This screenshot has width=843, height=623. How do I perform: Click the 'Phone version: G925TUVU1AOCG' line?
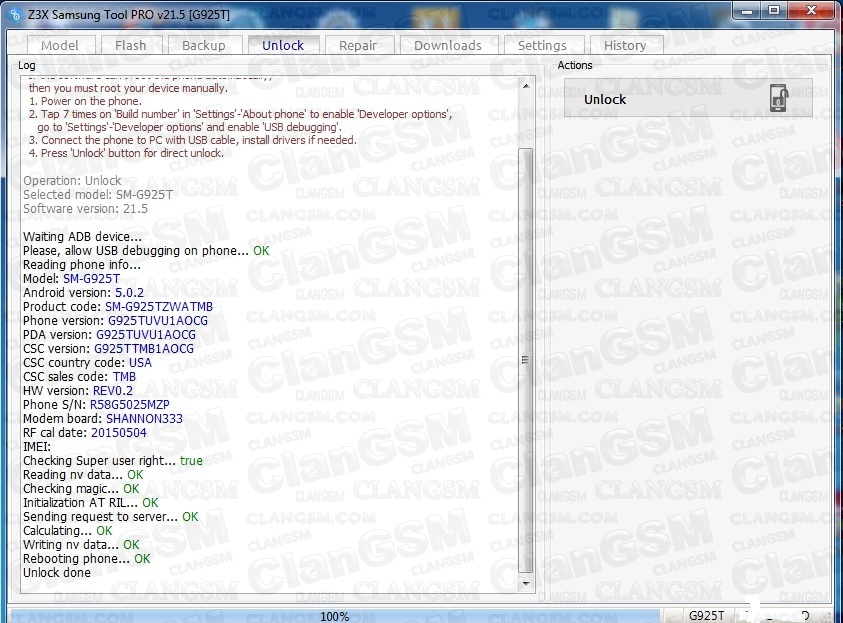(x=115, y=320)
